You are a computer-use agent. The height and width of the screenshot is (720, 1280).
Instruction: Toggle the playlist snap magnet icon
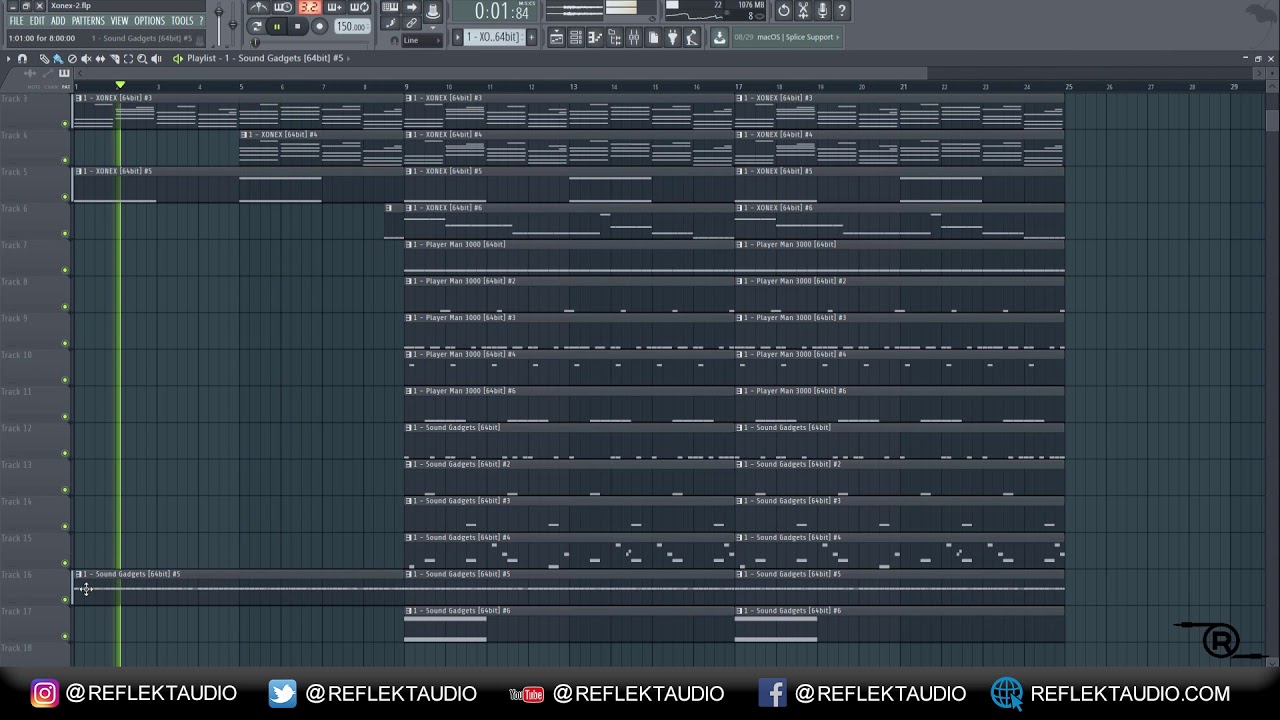click(22, 59)
